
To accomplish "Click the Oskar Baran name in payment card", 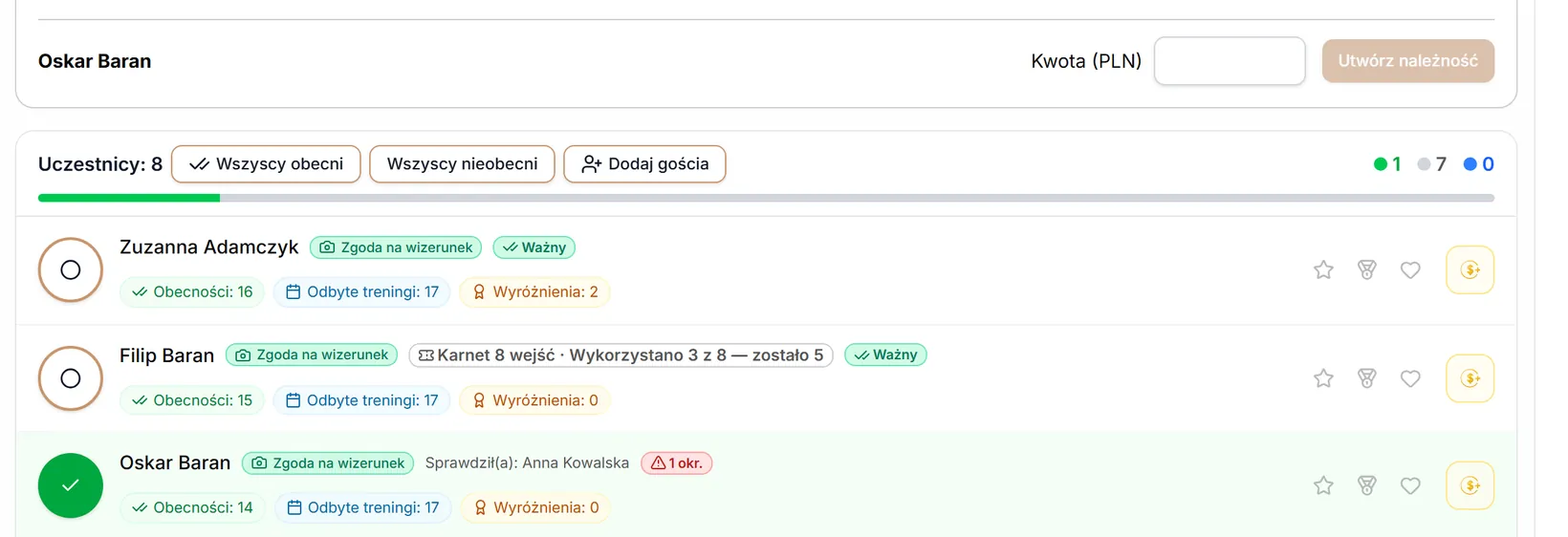I will (x=95, y=61).
